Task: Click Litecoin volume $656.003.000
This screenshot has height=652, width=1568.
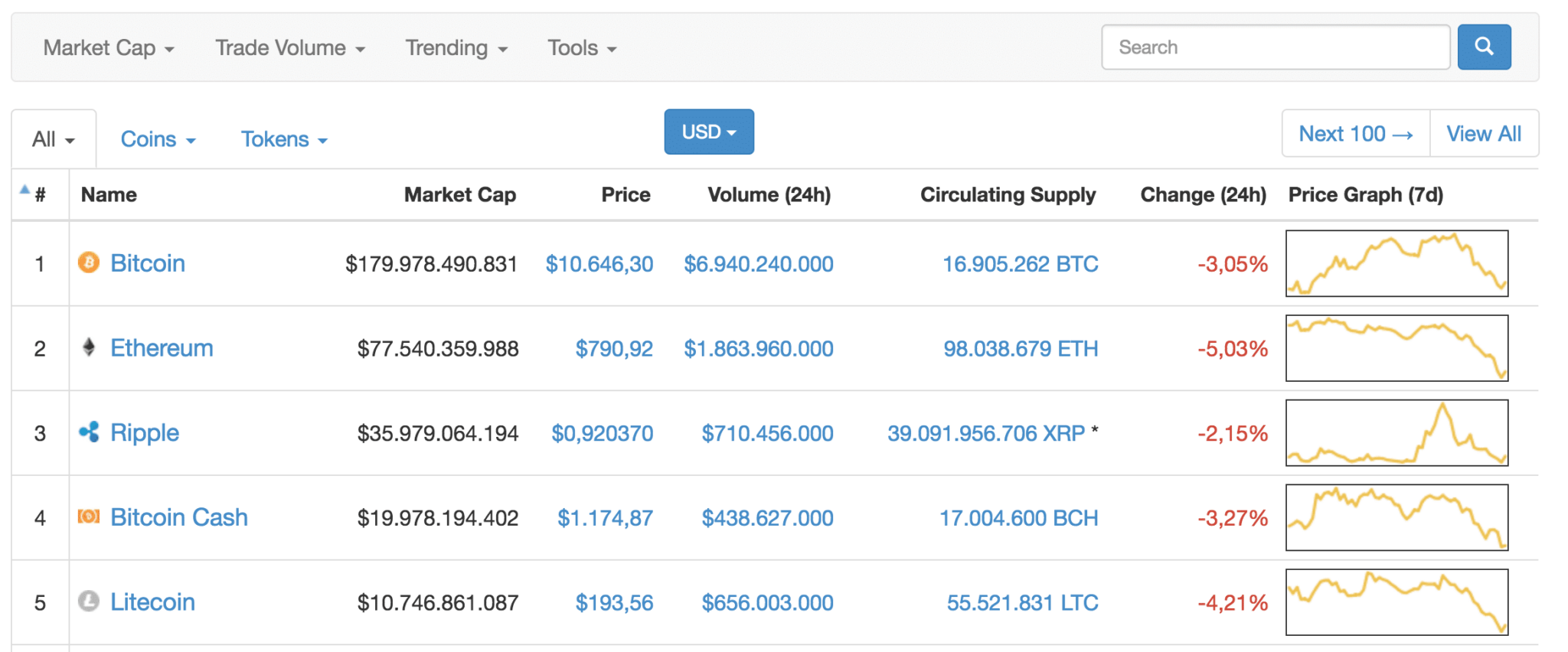Action: (767, 603)
